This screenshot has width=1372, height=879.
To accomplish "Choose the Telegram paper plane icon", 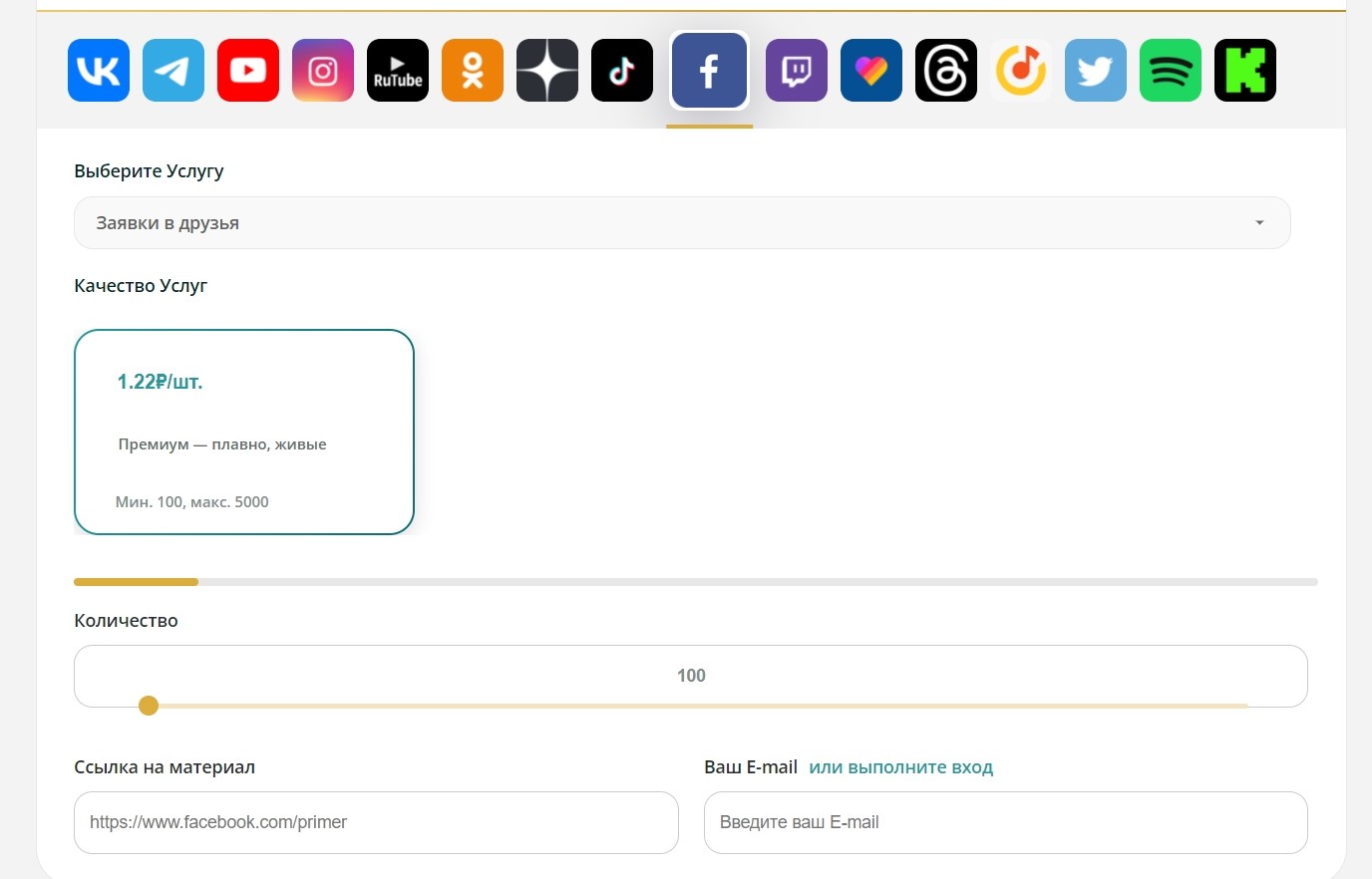I will (x=173, y=71).
